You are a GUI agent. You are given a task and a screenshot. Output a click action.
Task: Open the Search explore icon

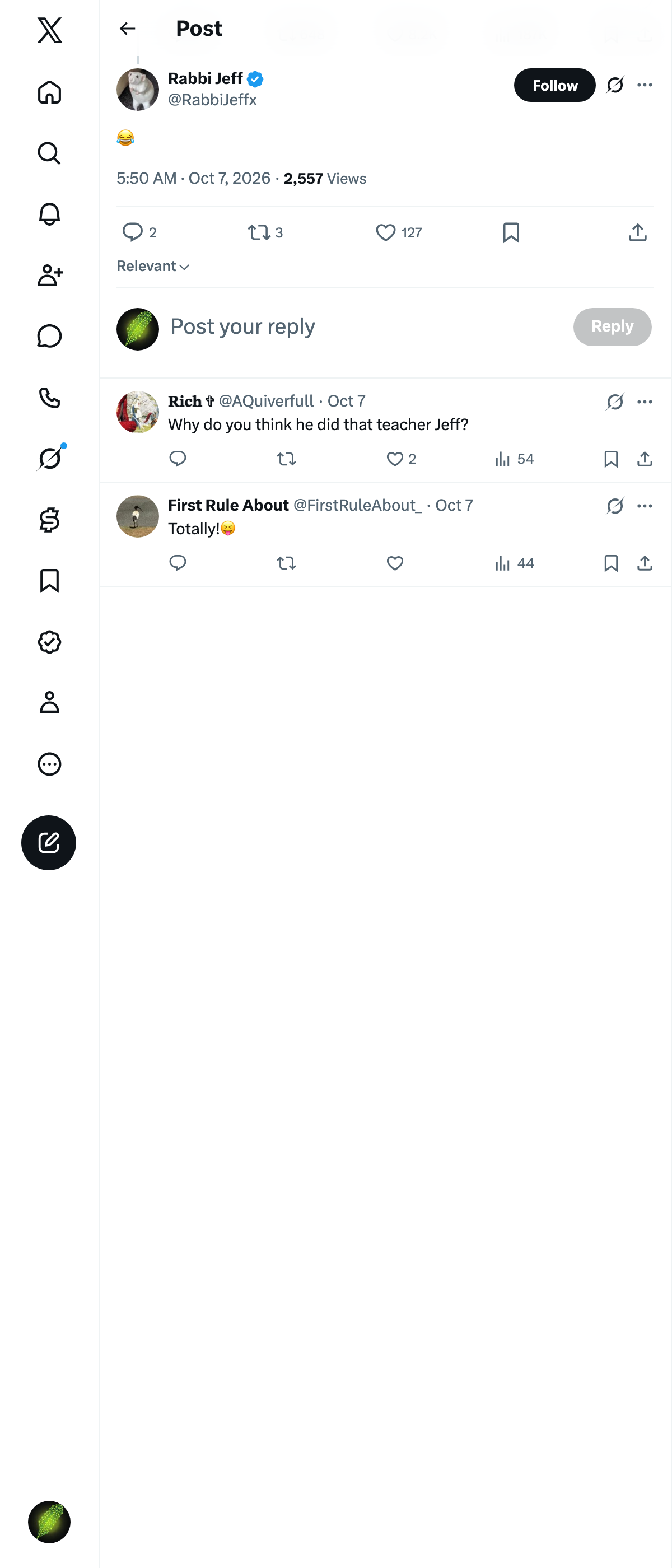point(49,153)
